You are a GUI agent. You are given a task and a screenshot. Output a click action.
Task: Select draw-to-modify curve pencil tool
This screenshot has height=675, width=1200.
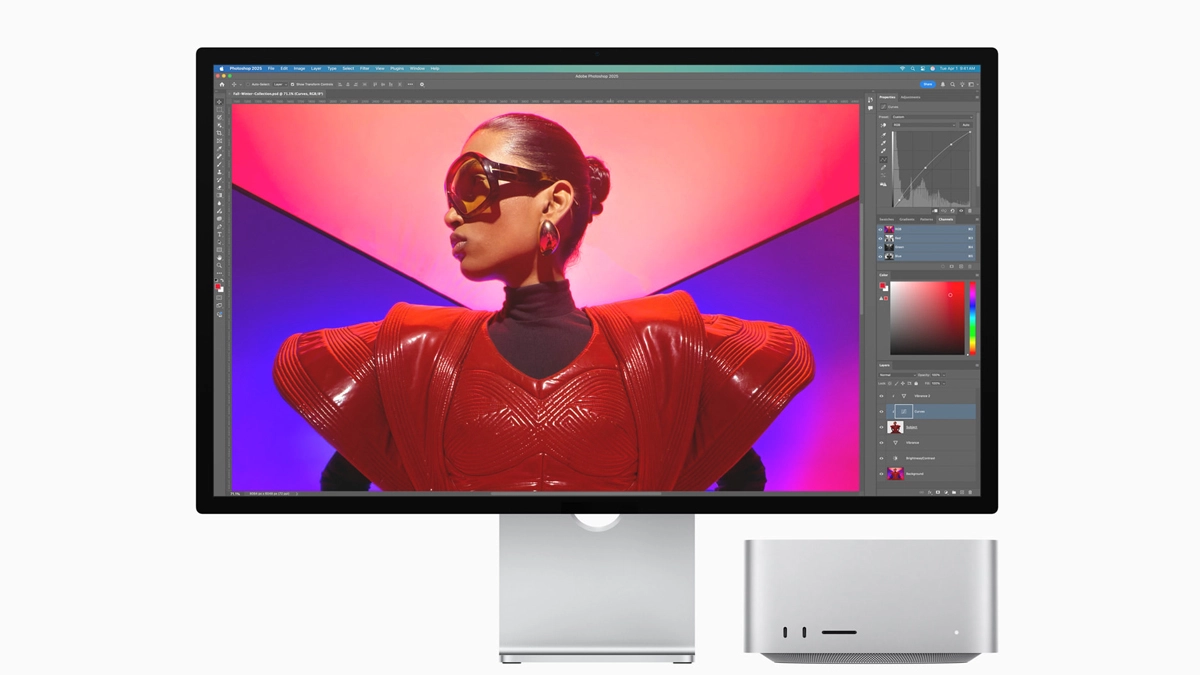[x=883, y=167]
